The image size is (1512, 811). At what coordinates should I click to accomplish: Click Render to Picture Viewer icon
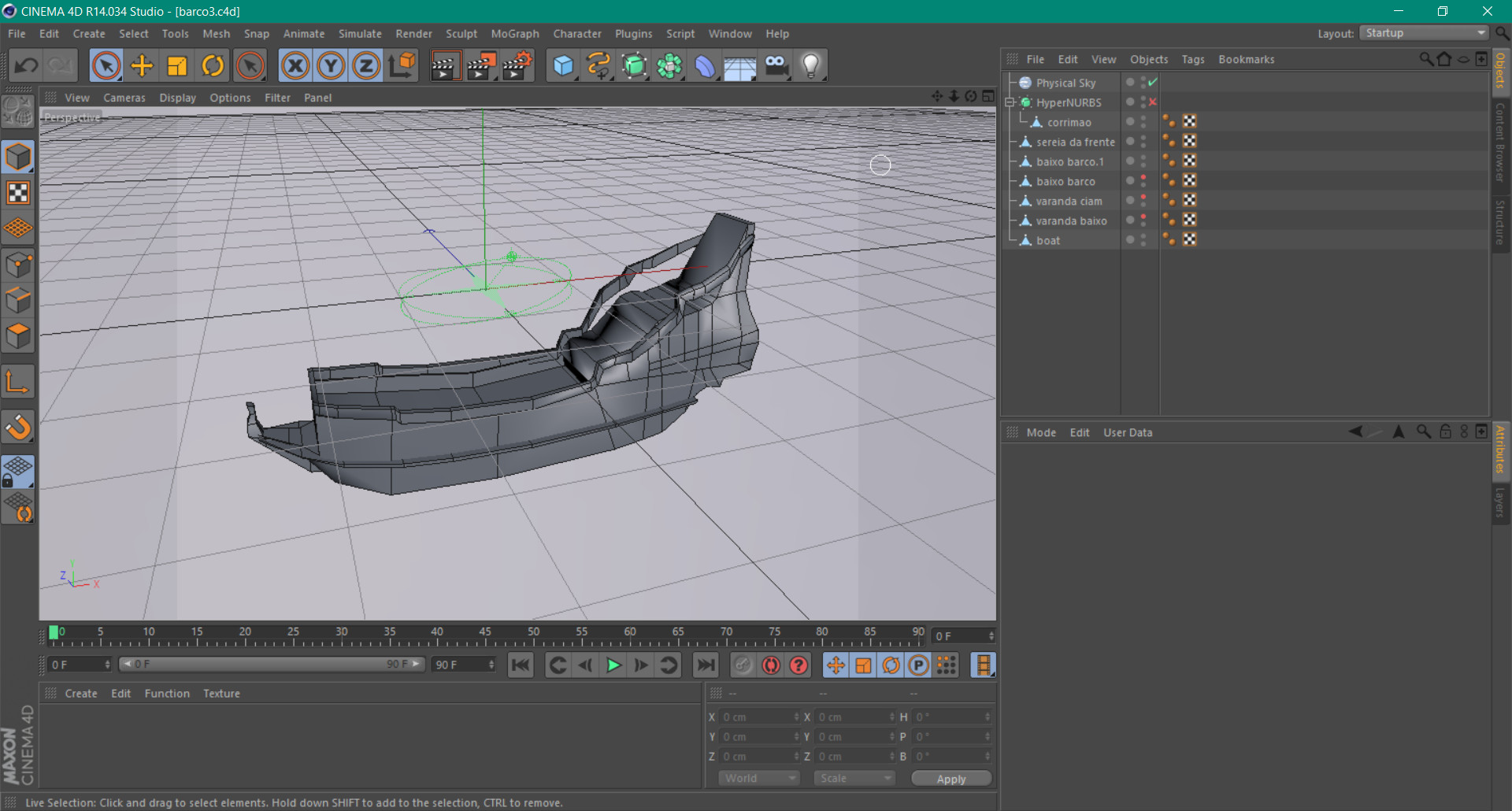[x=481, y=65]
